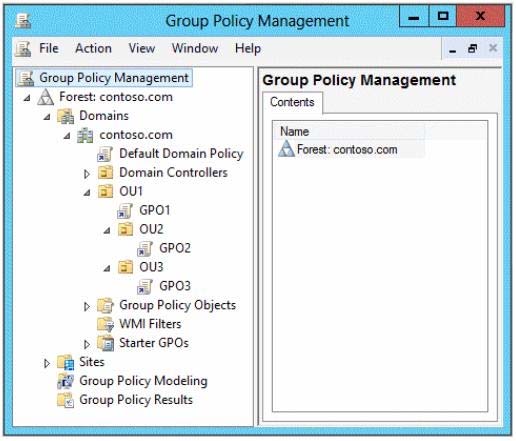Open the Action menu
The width and height of the screenshot is (516, 441).
pyautogui.click(x=93, y=48)
